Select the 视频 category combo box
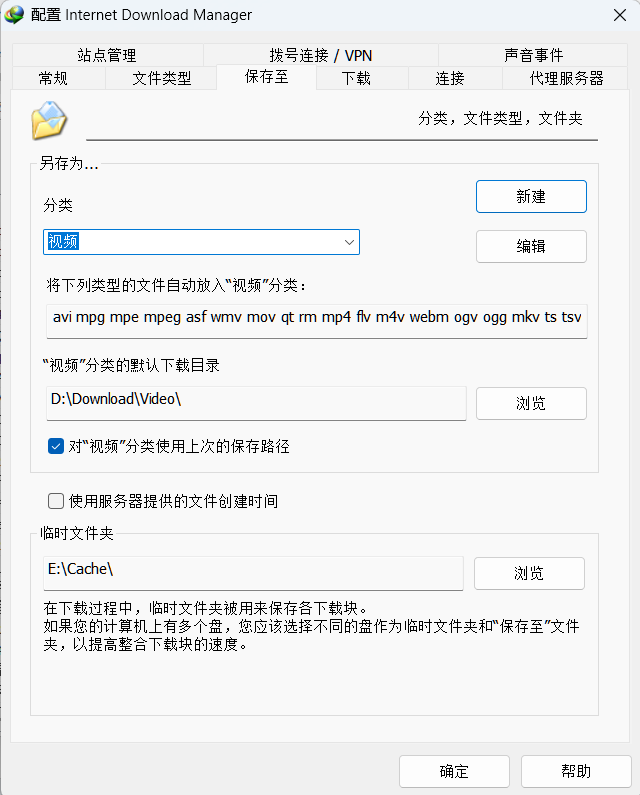 click(201, 242)
